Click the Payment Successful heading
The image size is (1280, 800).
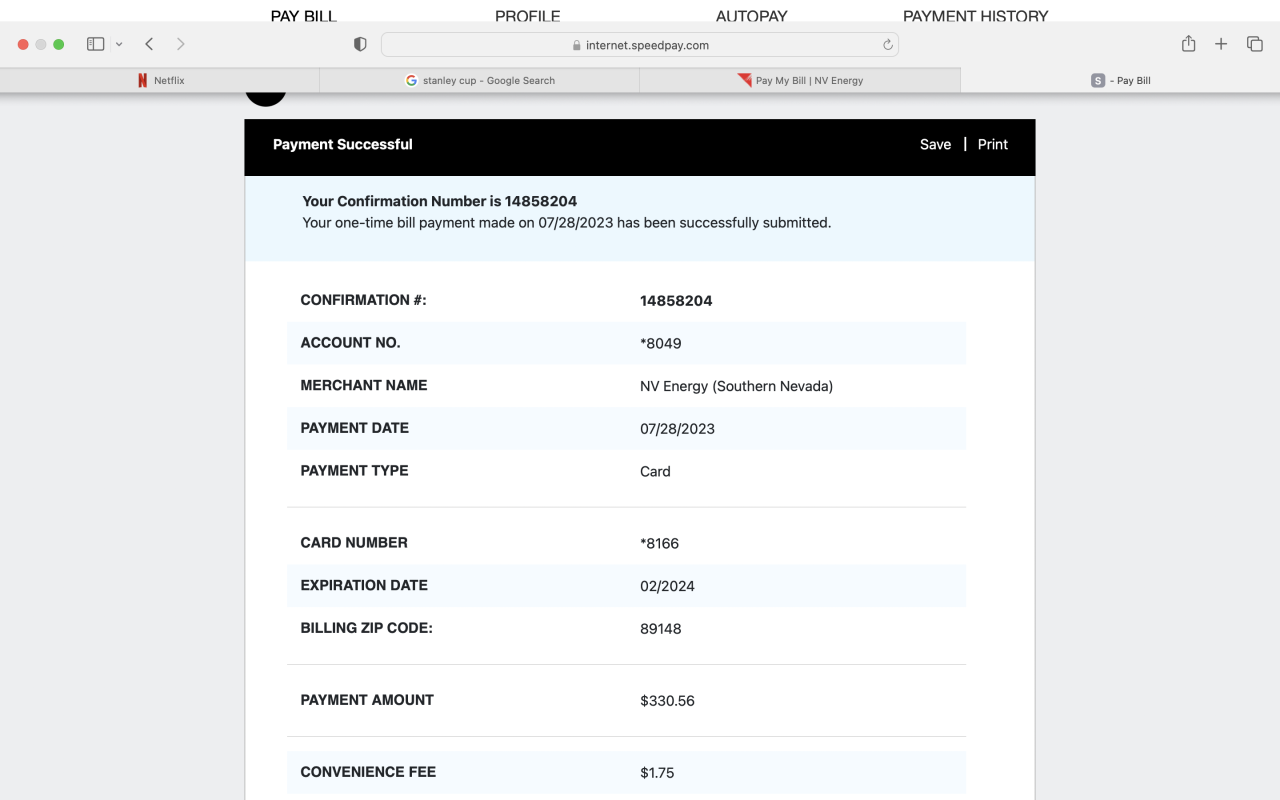coord(343,144)
